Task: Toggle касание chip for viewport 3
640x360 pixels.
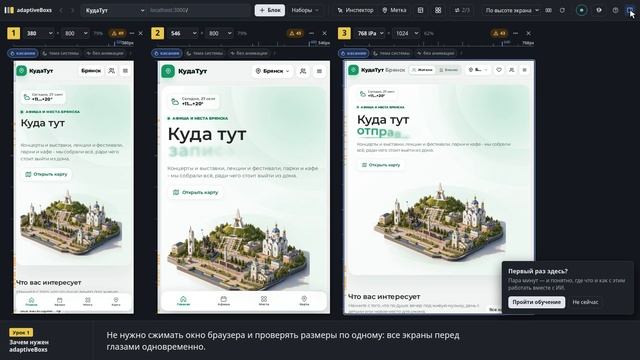Action: coord(353,53)
